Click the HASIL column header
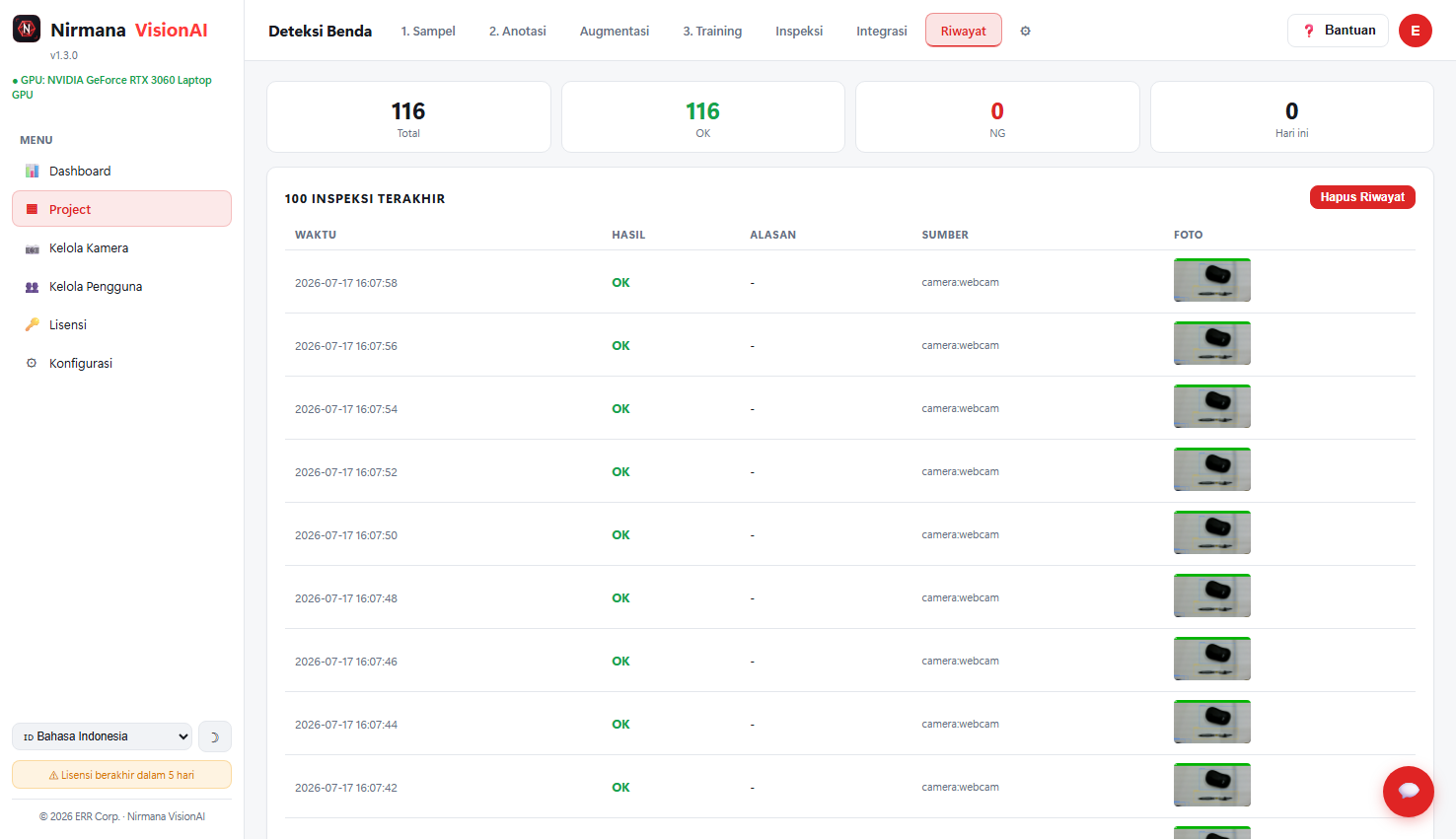Viewport: 1456px width, 839px height. coord(628,235)
